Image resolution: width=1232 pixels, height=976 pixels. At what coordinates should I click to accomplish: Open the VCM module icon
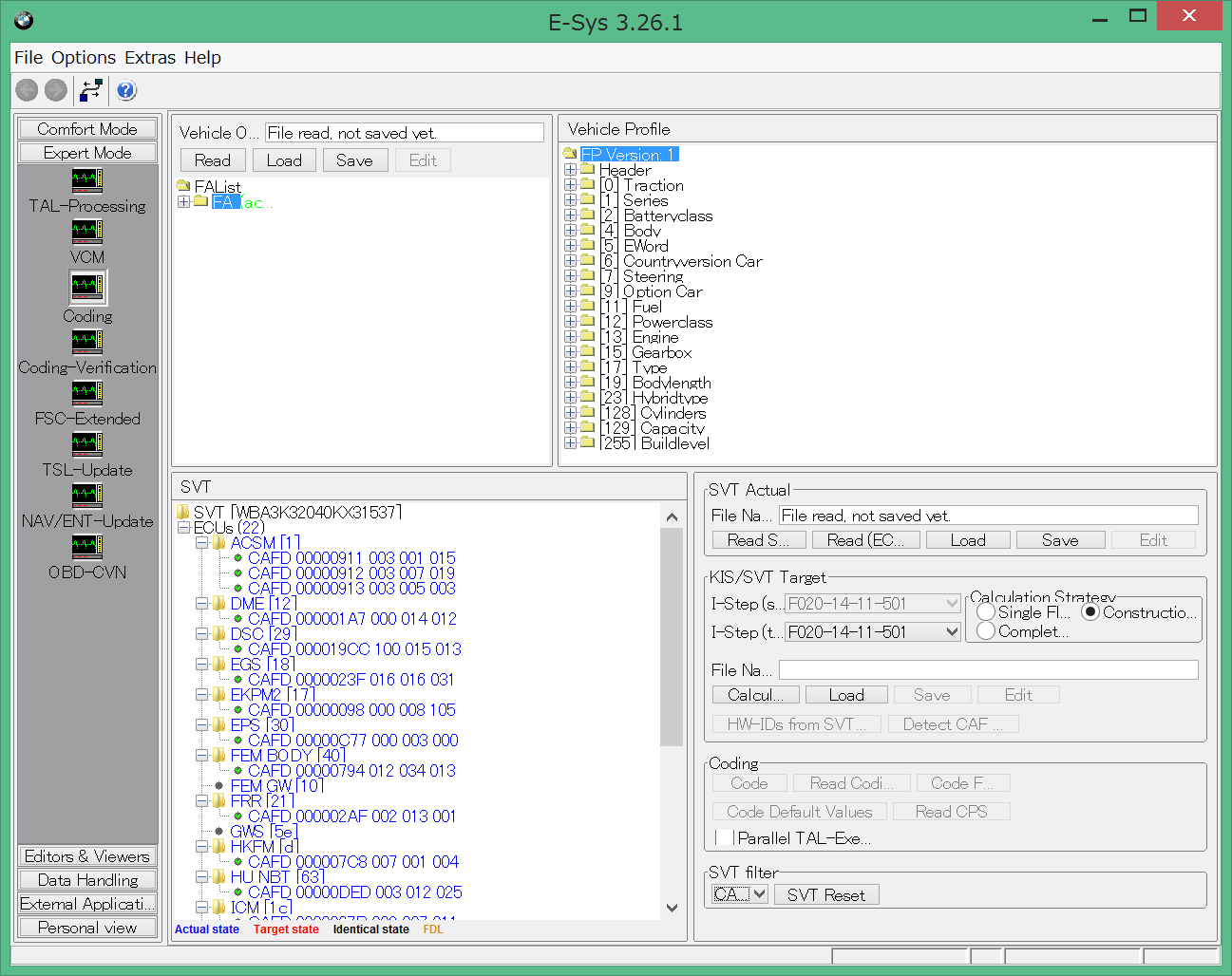tap(87, 231)
